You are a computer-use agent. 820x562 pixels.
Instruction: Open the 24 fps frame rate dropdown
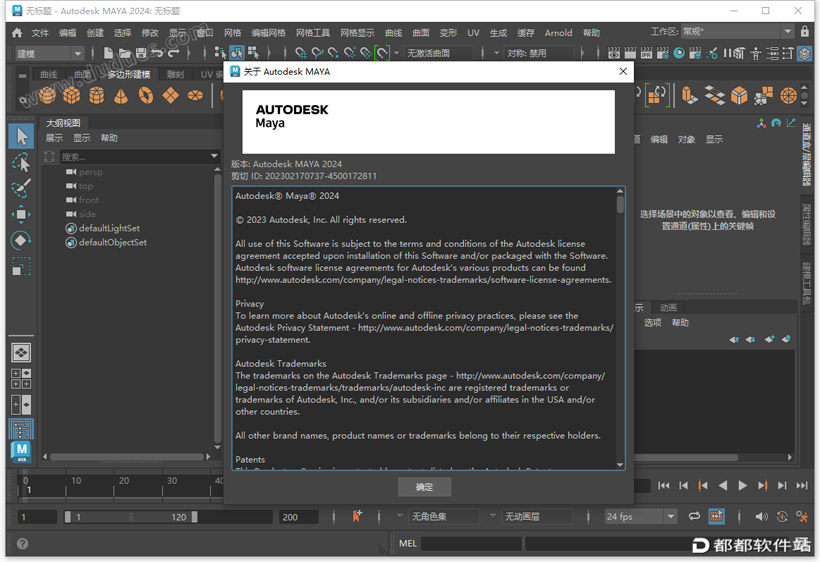(641, 517)
